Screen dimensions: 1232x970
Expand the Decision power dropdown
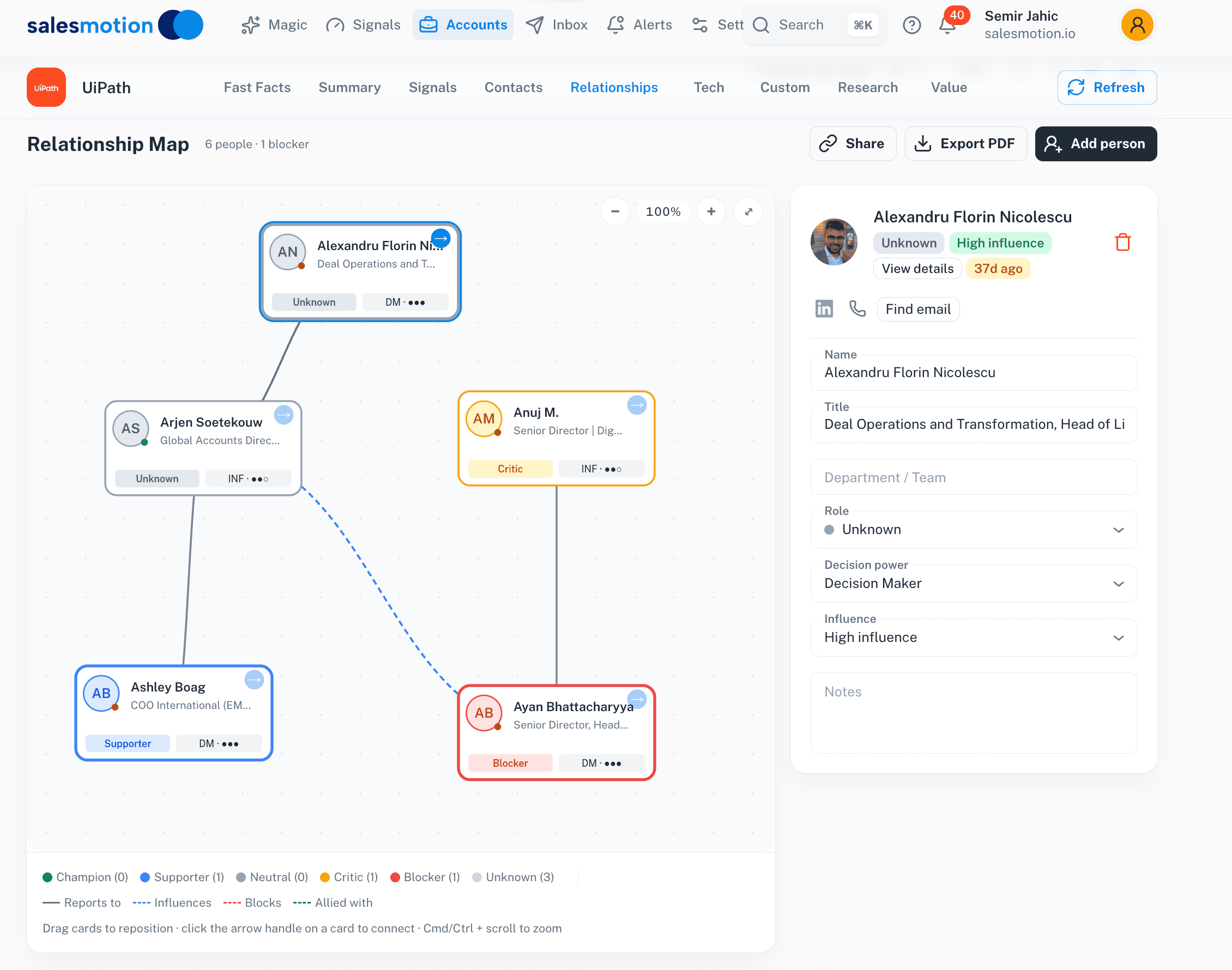[x=974, y=583]
